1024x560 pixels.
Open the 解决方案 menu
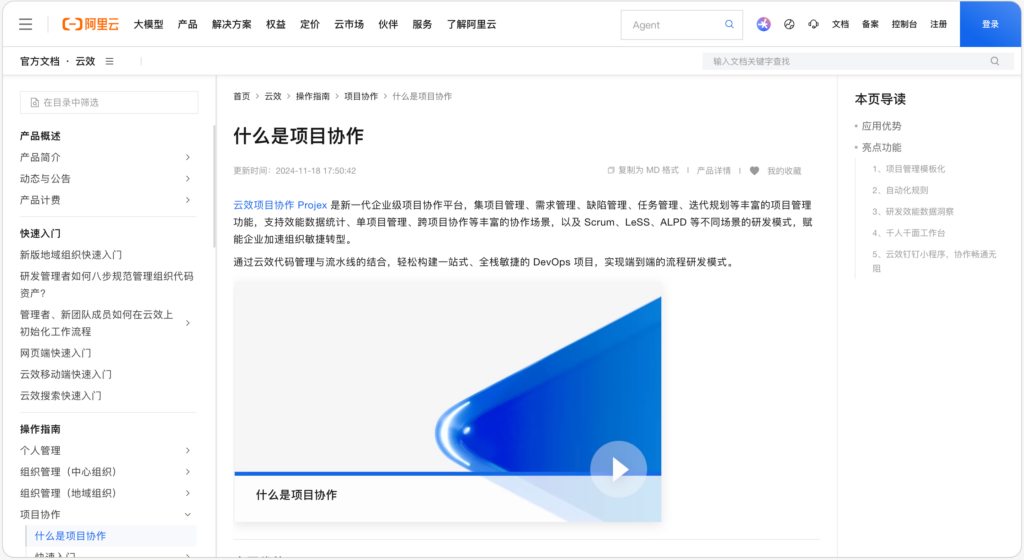click(x=232, y=25)
